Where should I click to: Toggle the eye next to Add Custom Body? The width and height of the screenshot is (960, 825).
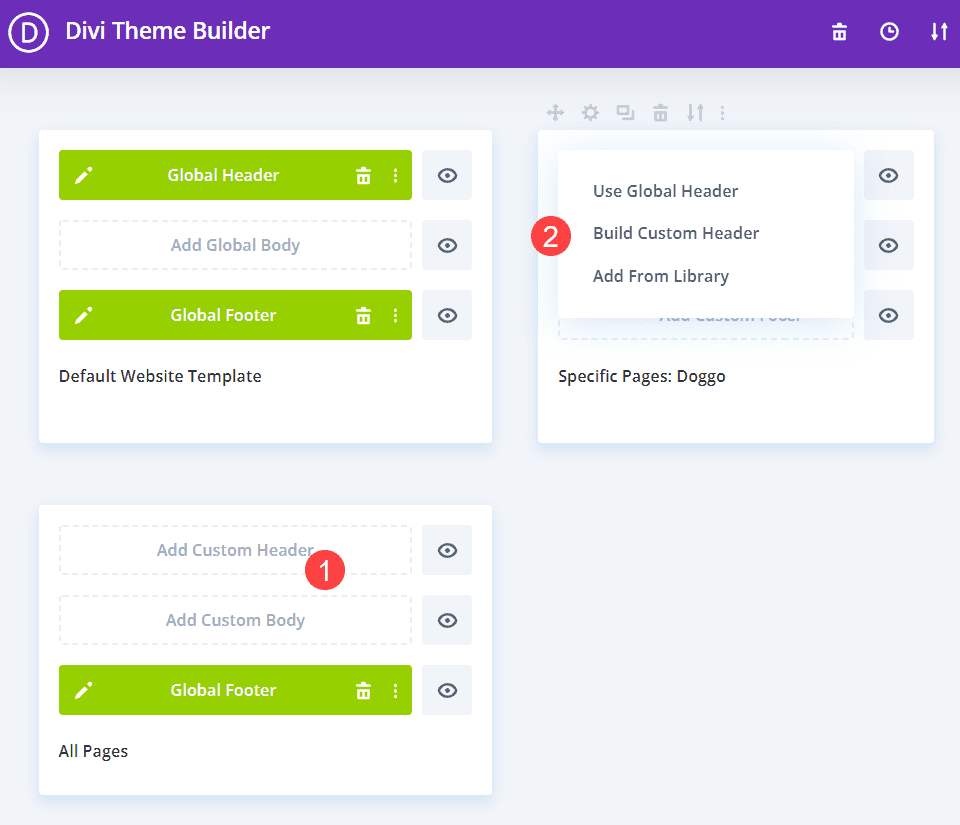click(x=447, y=620)
